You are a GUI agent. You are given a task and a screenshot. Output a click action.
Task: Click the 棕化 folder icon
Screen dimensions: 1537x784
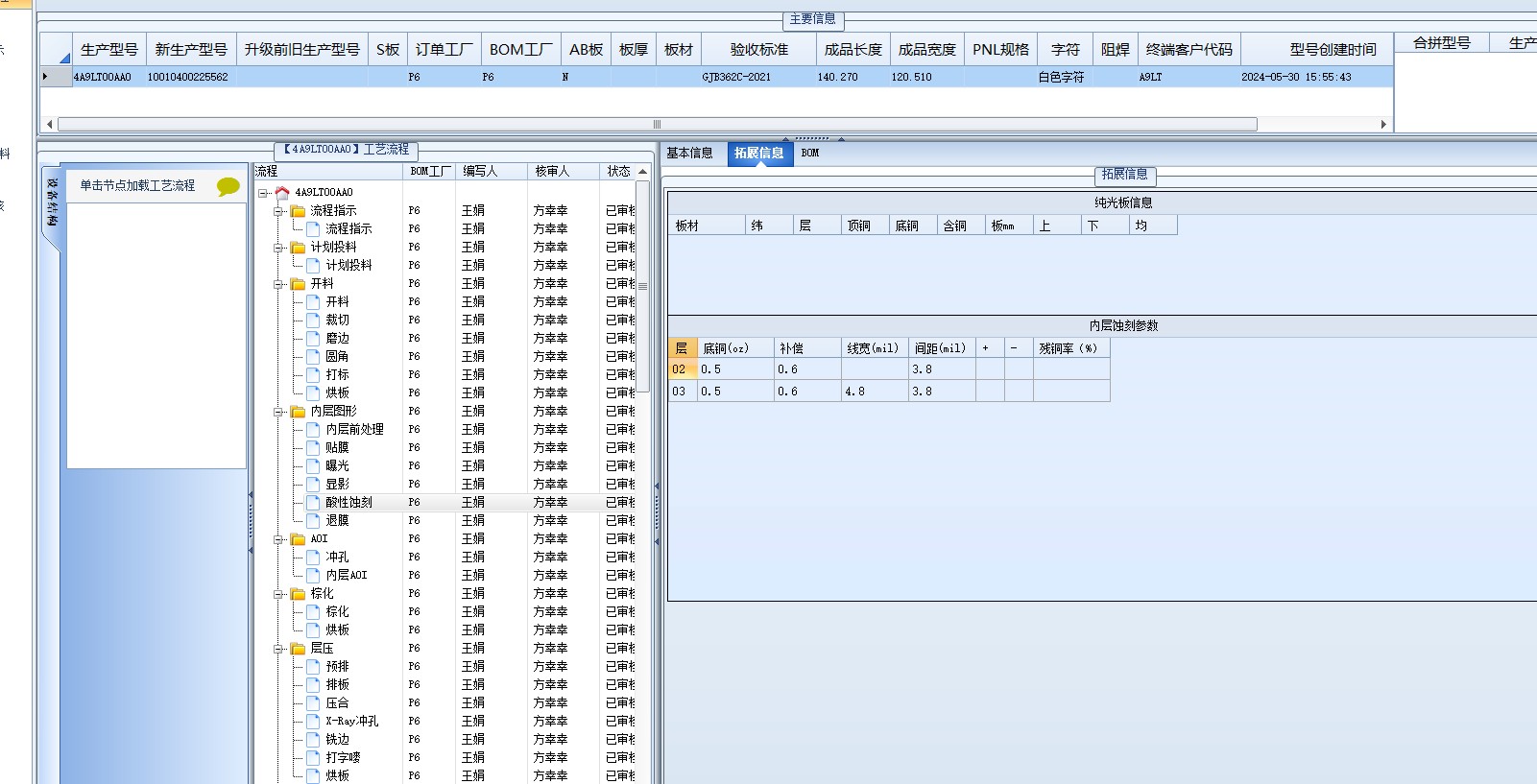coord(298,593)
